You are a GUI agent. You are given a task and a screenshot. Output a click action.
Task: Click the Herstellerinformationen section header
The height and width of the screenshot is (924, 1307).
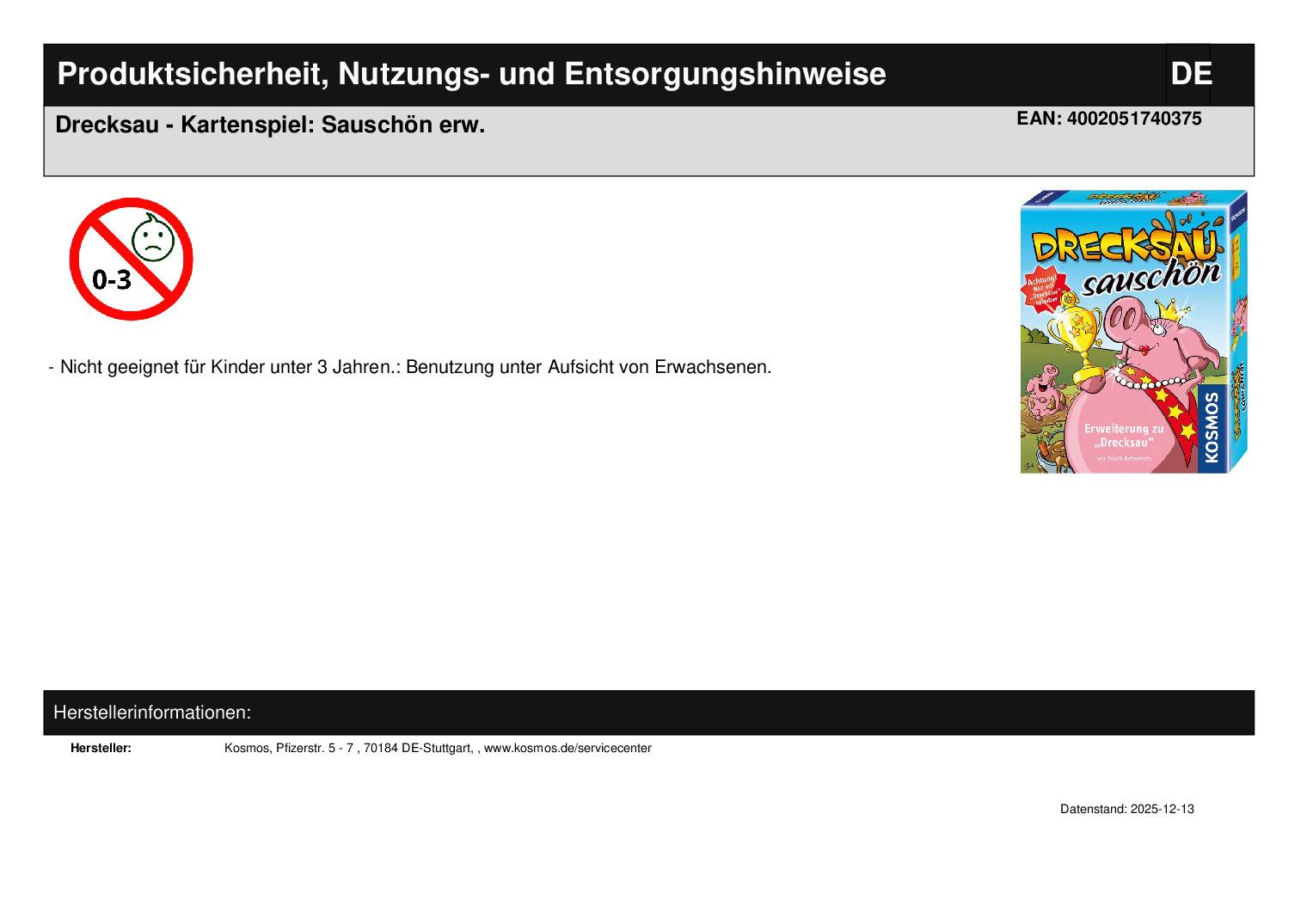point(152,713)
